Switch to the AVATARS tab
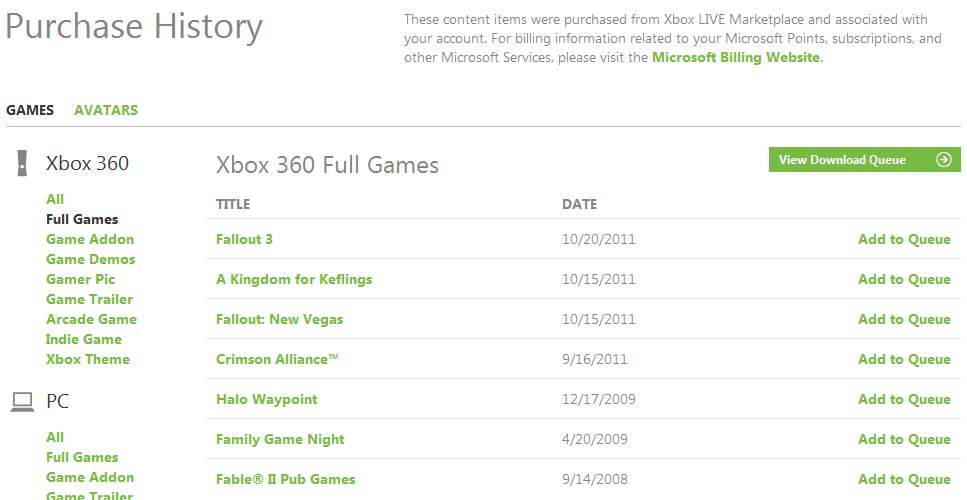The image size is (967, 500). [106, 110]
